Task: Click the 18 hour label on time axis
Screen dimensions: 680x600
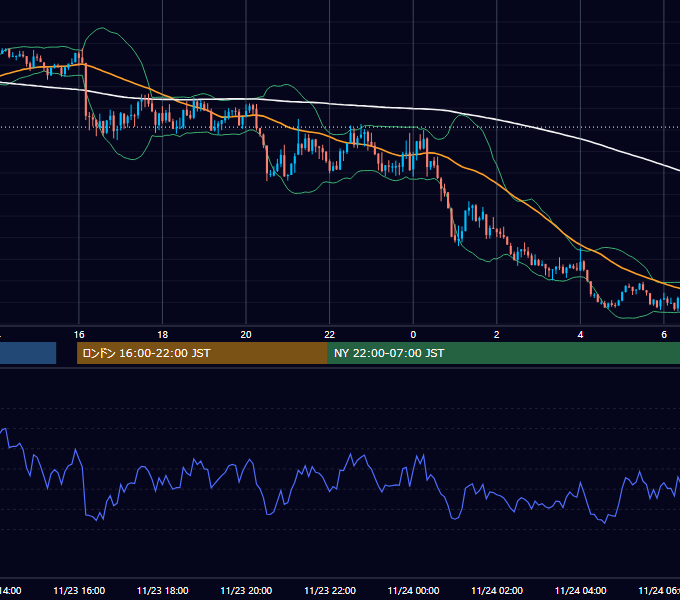Action: pos(163,335)
